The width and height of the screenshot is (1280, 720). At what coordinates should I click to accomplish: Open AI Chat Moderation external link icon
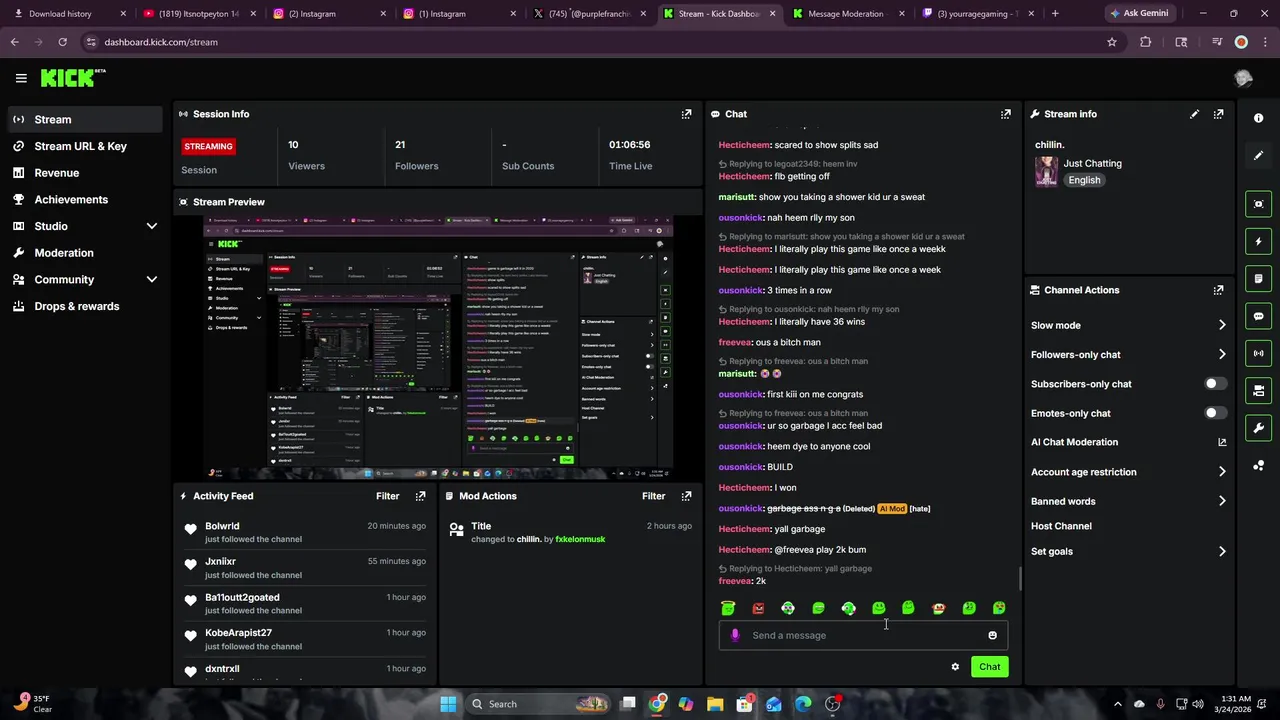tap(1222, 442)
